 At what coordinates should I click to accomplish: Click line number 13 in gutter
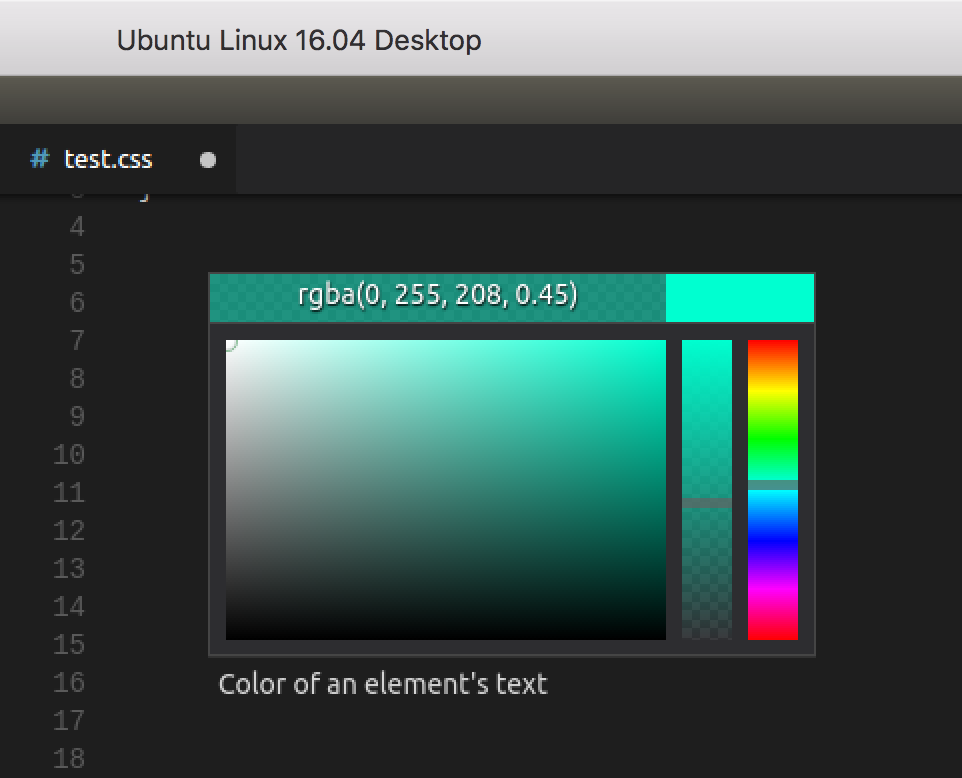click(69, 569)
